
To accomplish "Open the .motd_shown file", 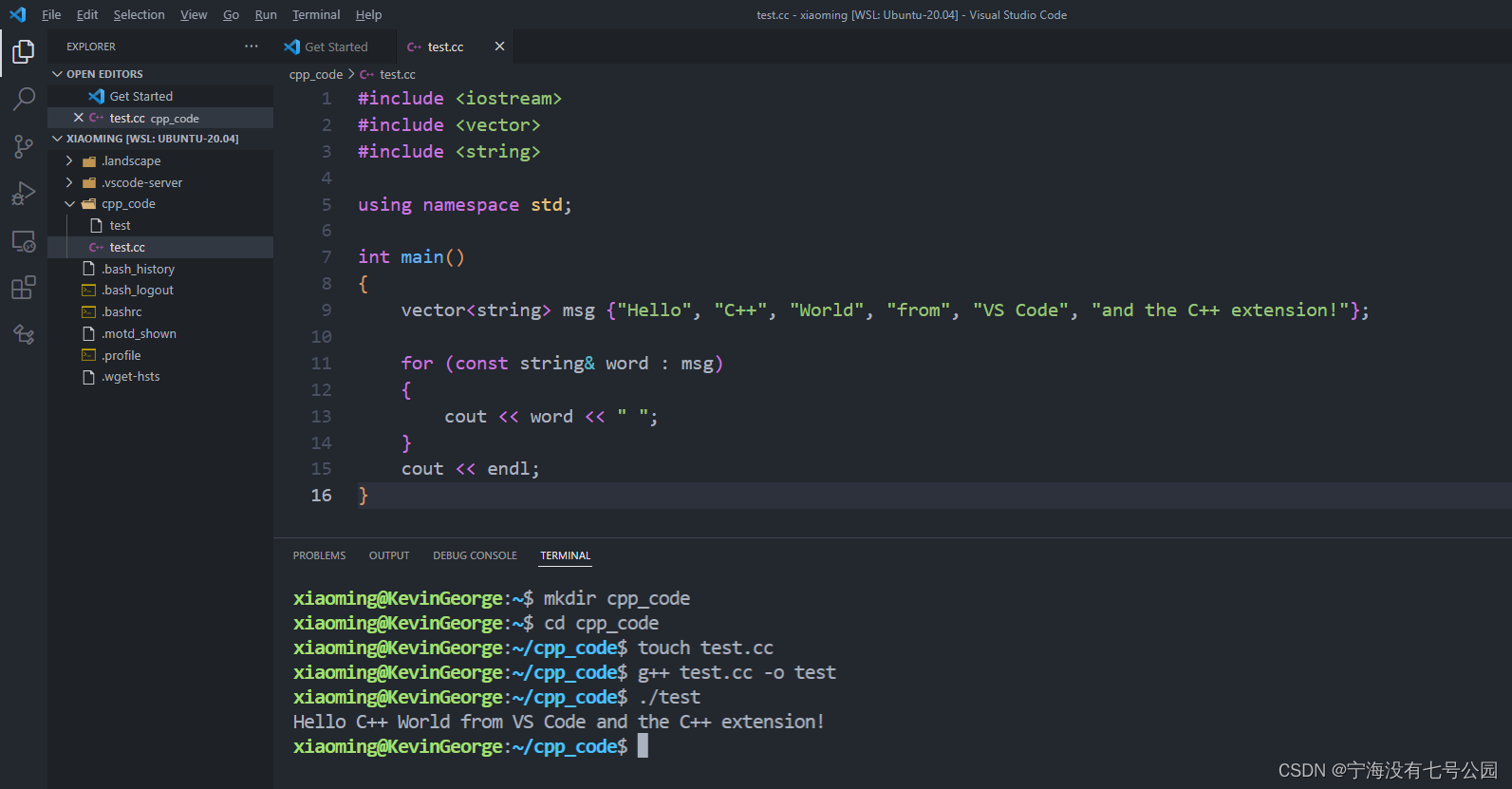I will pyautogui.click(x=160, y=334).
